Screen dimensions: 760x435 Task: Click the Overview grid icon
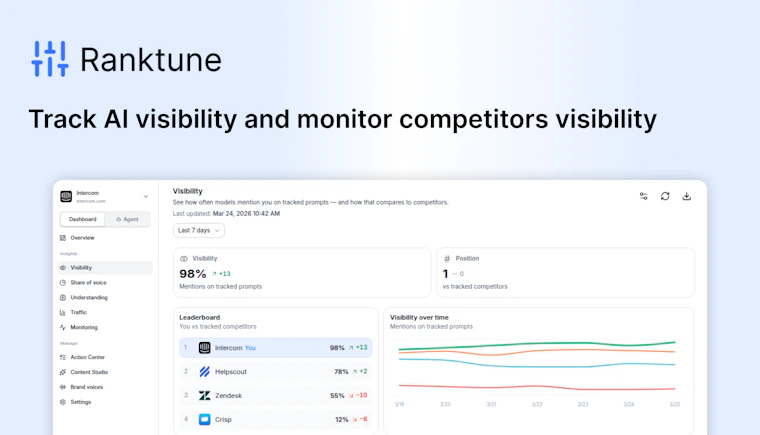(x=63, y=238)
